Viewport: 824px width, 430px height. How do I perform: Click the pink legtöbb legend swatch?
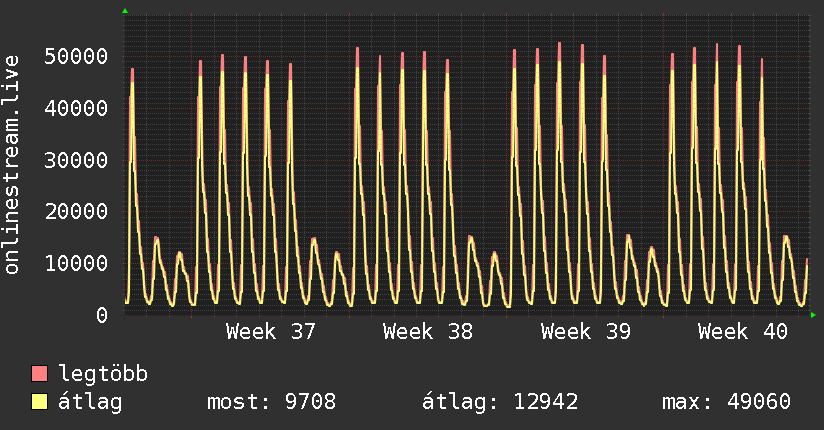(x=39, y=373)
